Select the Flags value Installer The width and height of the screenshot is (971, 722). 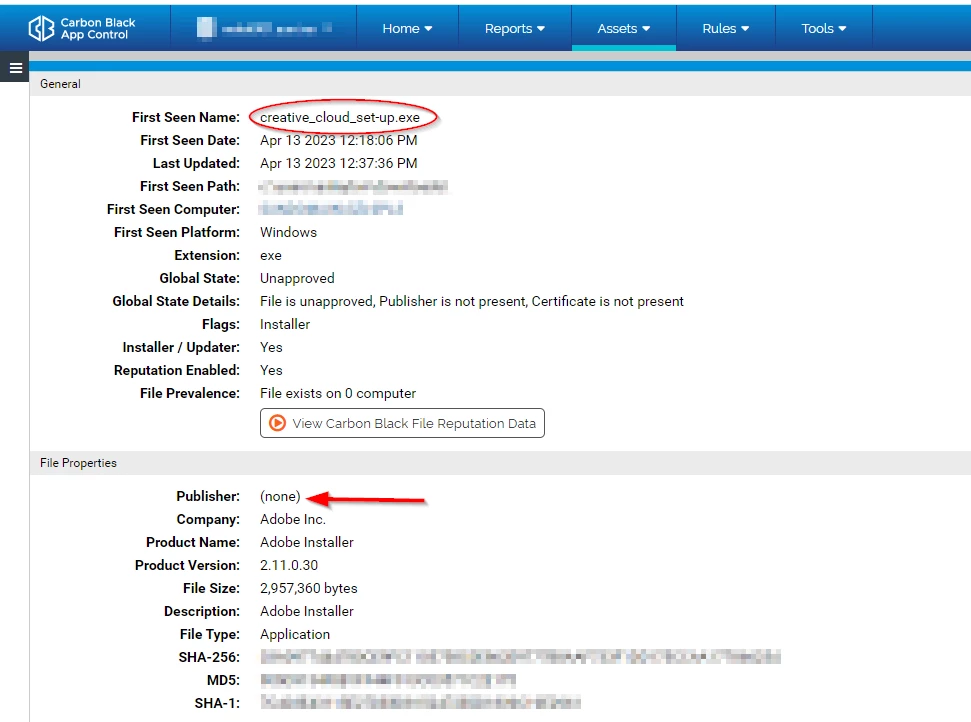(285, 324)
